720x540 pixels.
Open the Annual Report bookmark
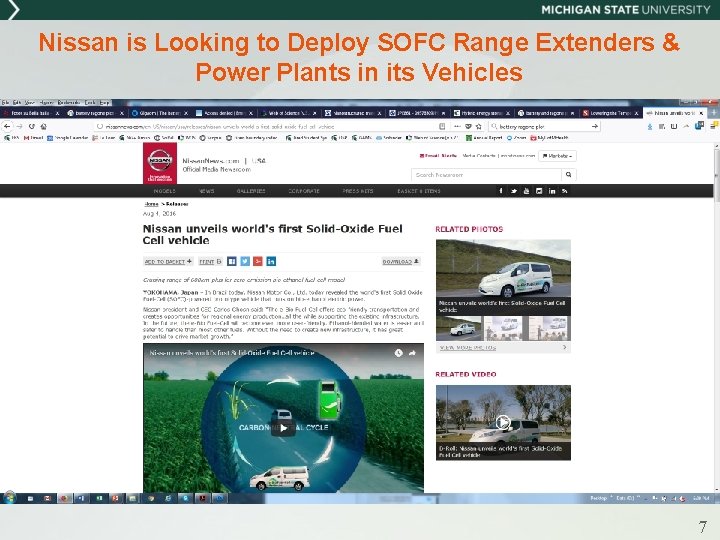click(484, 137)
